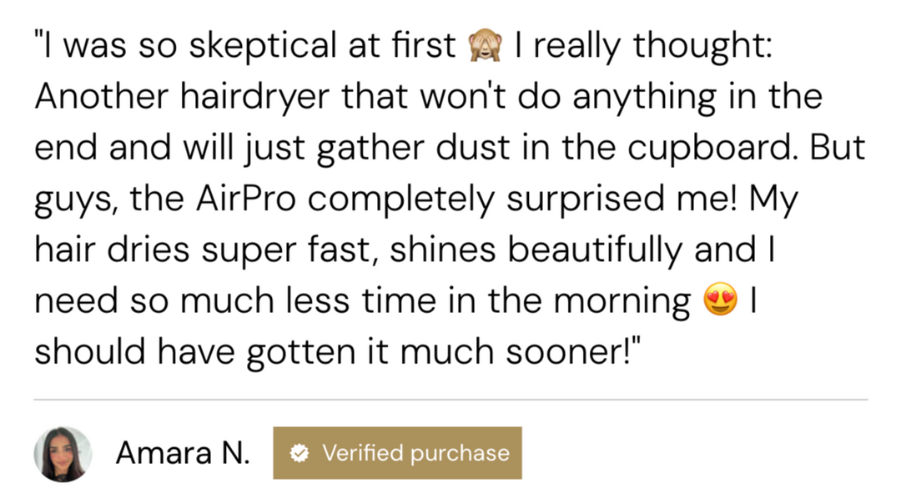Image resolution: width=906 pixels, height=503 pixels.
Task: Click the verified checkmark badge icon
Action: (x=298, y=453)
